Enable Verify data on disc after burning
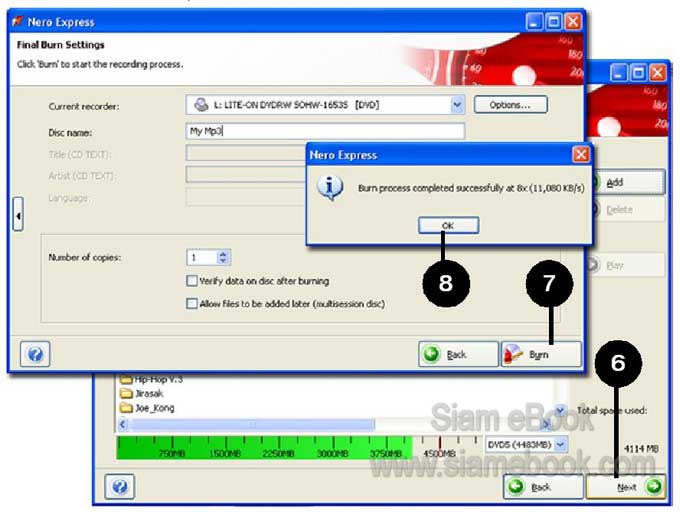 pyautogui.click(x=192, y=281)
